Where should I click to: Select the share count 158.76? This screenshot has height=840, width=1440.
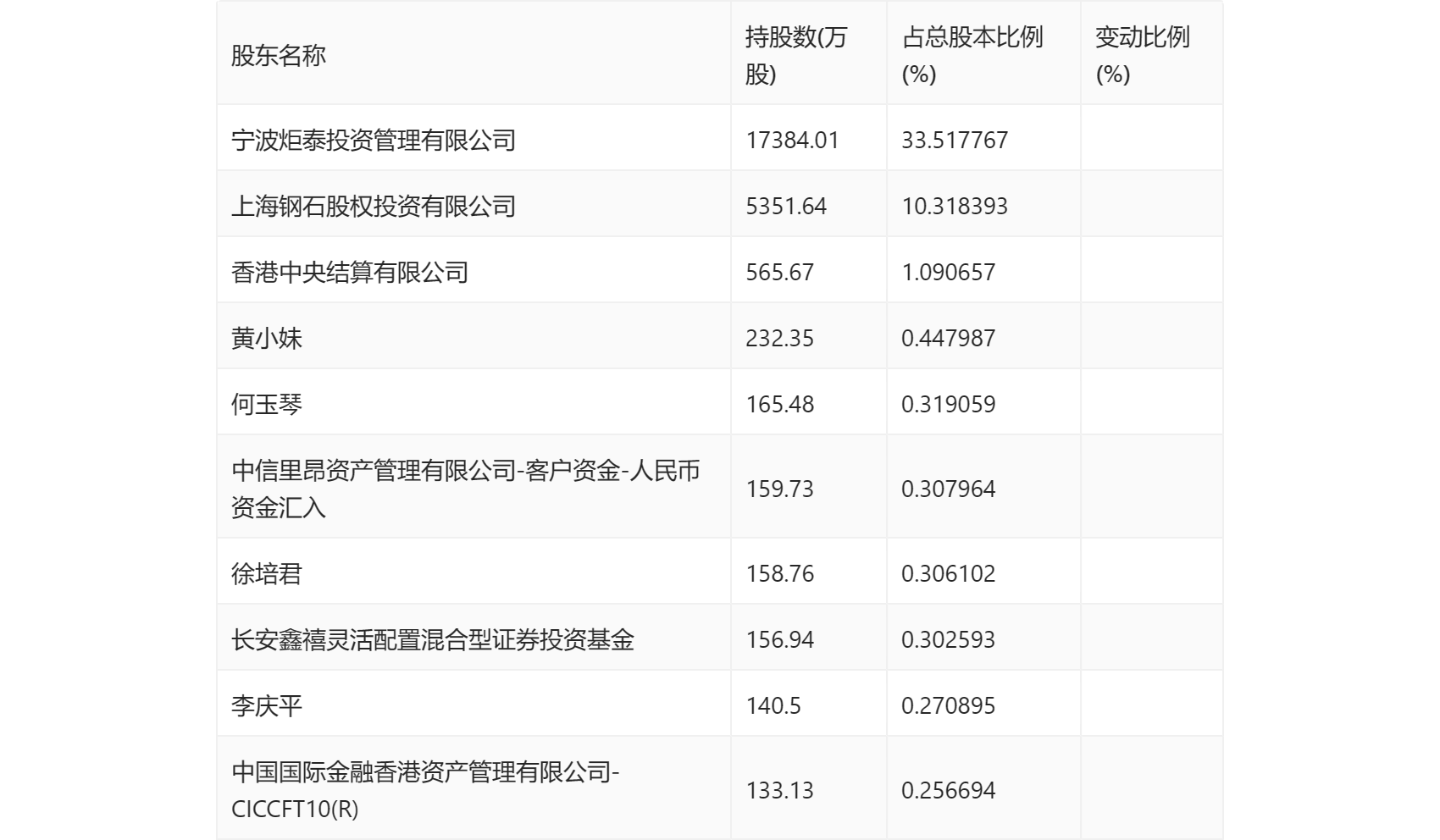pos(779,573)
